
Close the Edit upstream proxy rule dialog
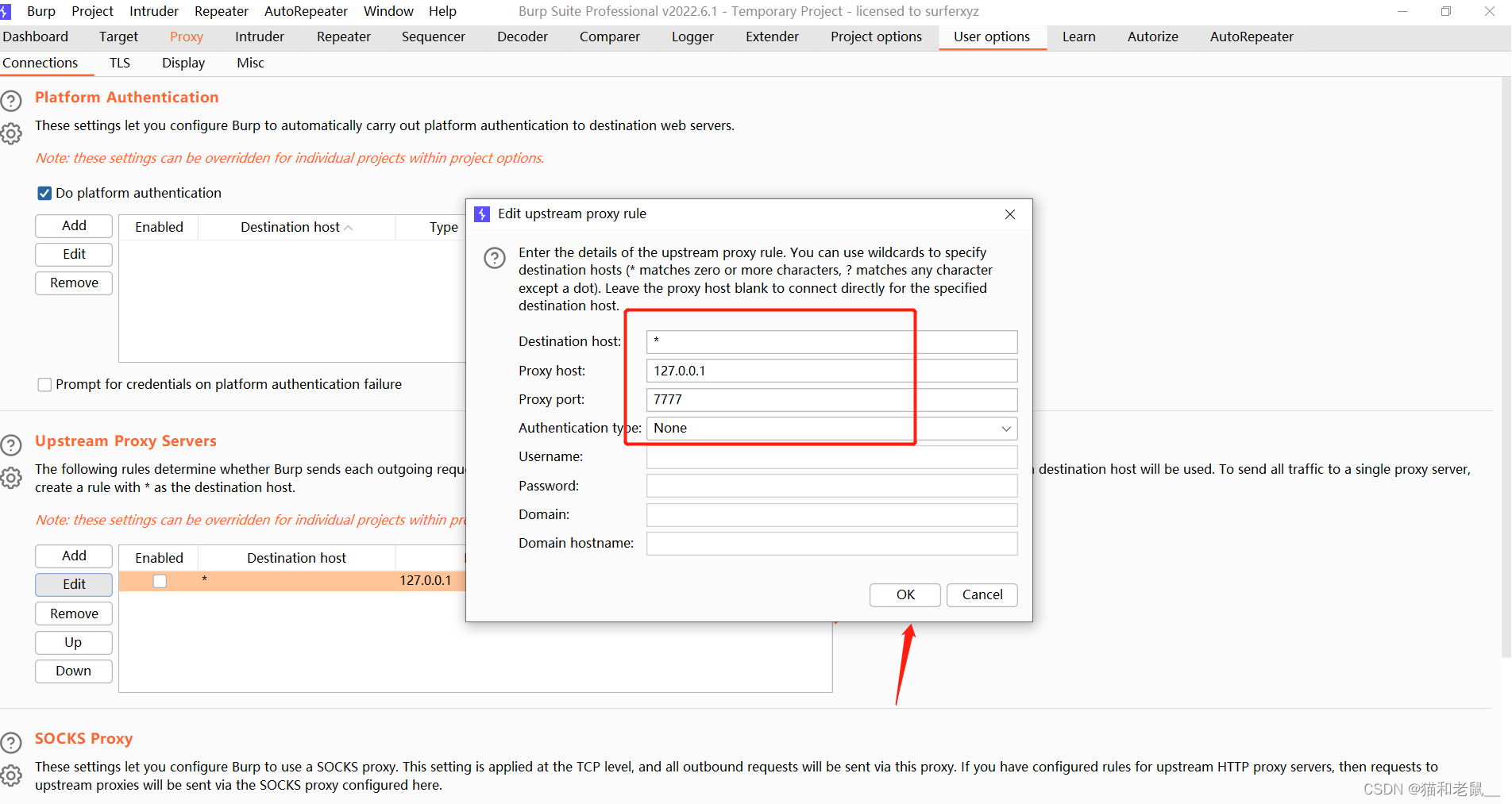1010,214
